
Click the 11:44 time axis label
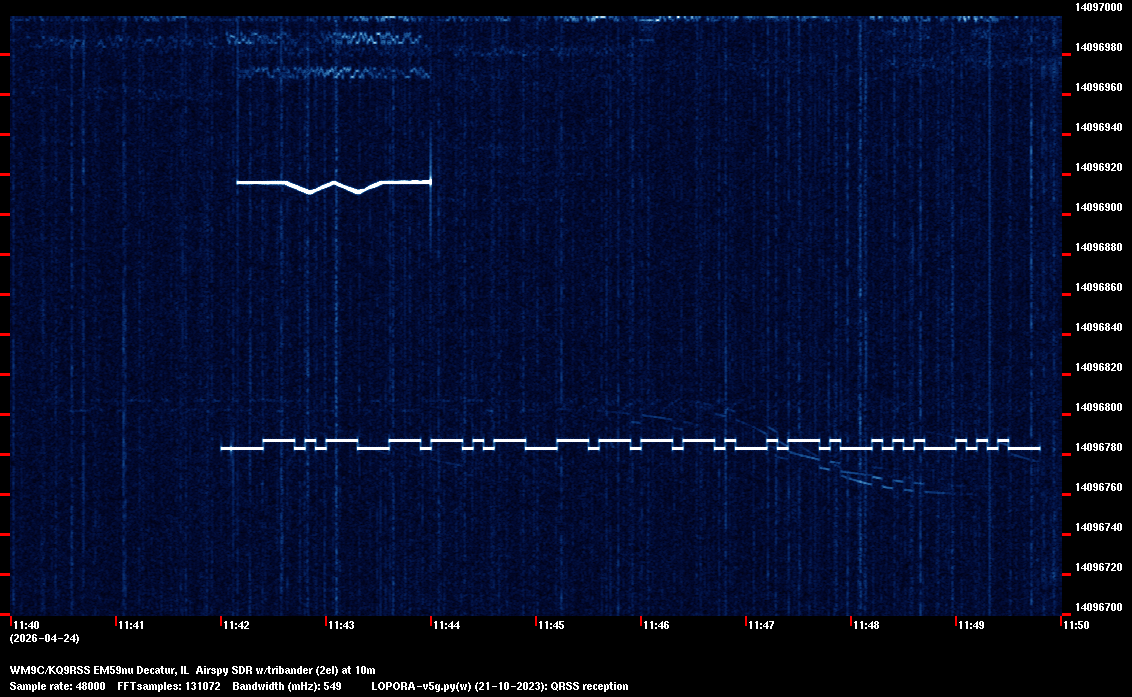pos(446,625)
